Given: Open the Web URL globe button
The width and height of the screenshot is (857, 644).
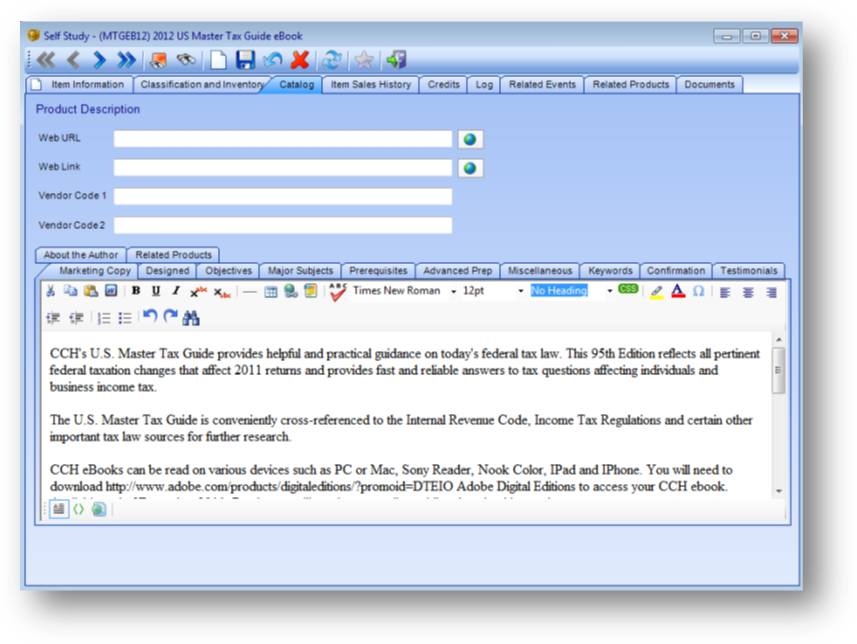Looking at the screenshot, I should pos(470,139).
